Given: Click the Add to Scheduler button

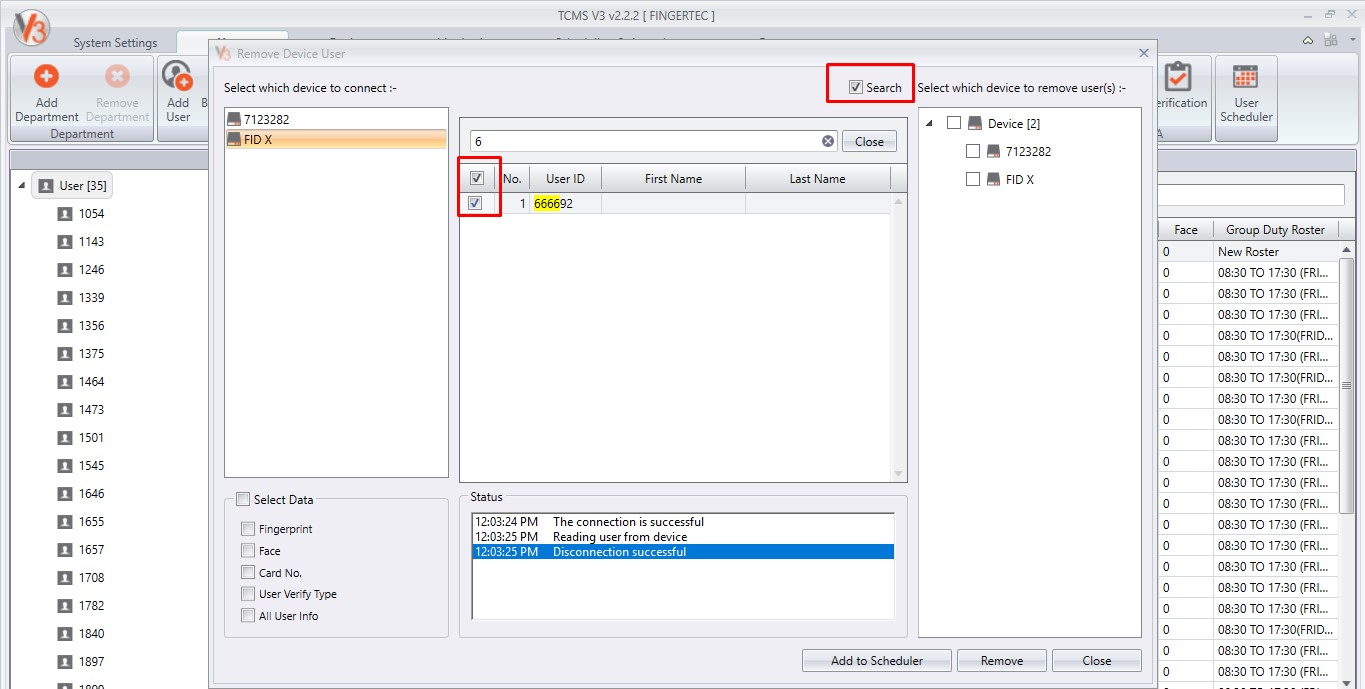Looking at the screenshot, I should click(x=877, y=660).
